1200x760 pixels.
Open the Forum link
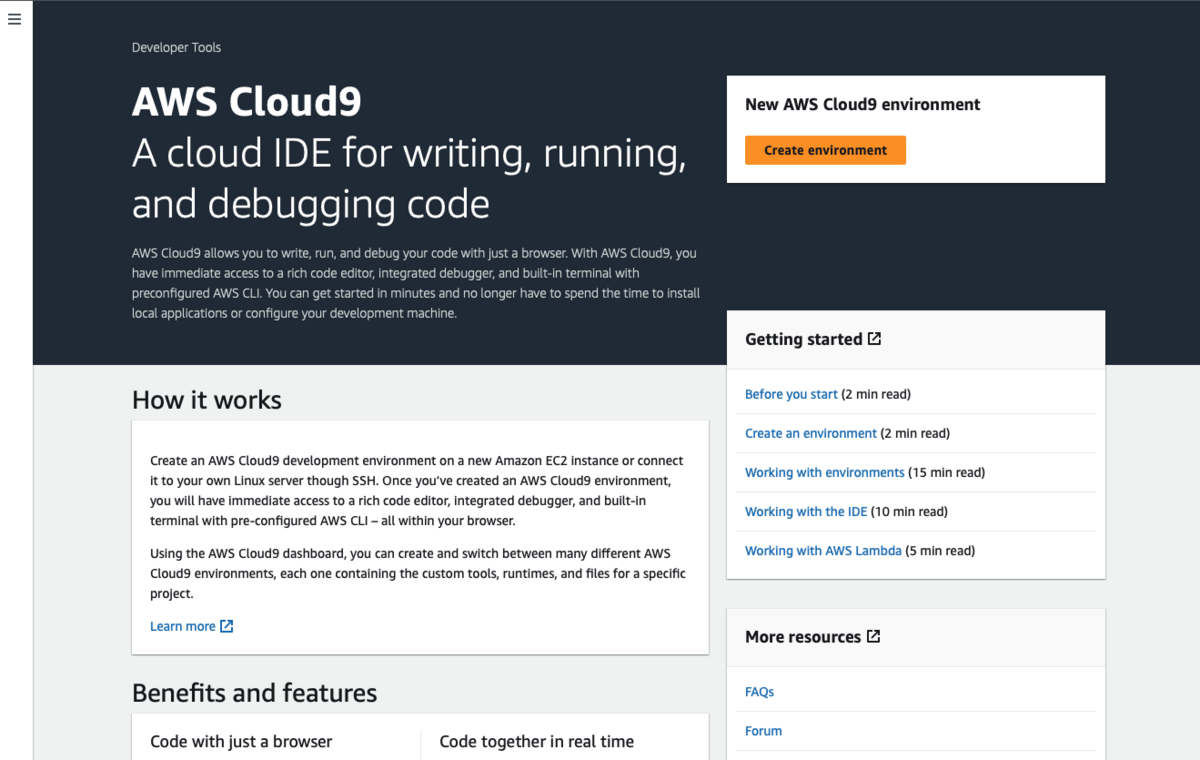(x=764, y=731)
